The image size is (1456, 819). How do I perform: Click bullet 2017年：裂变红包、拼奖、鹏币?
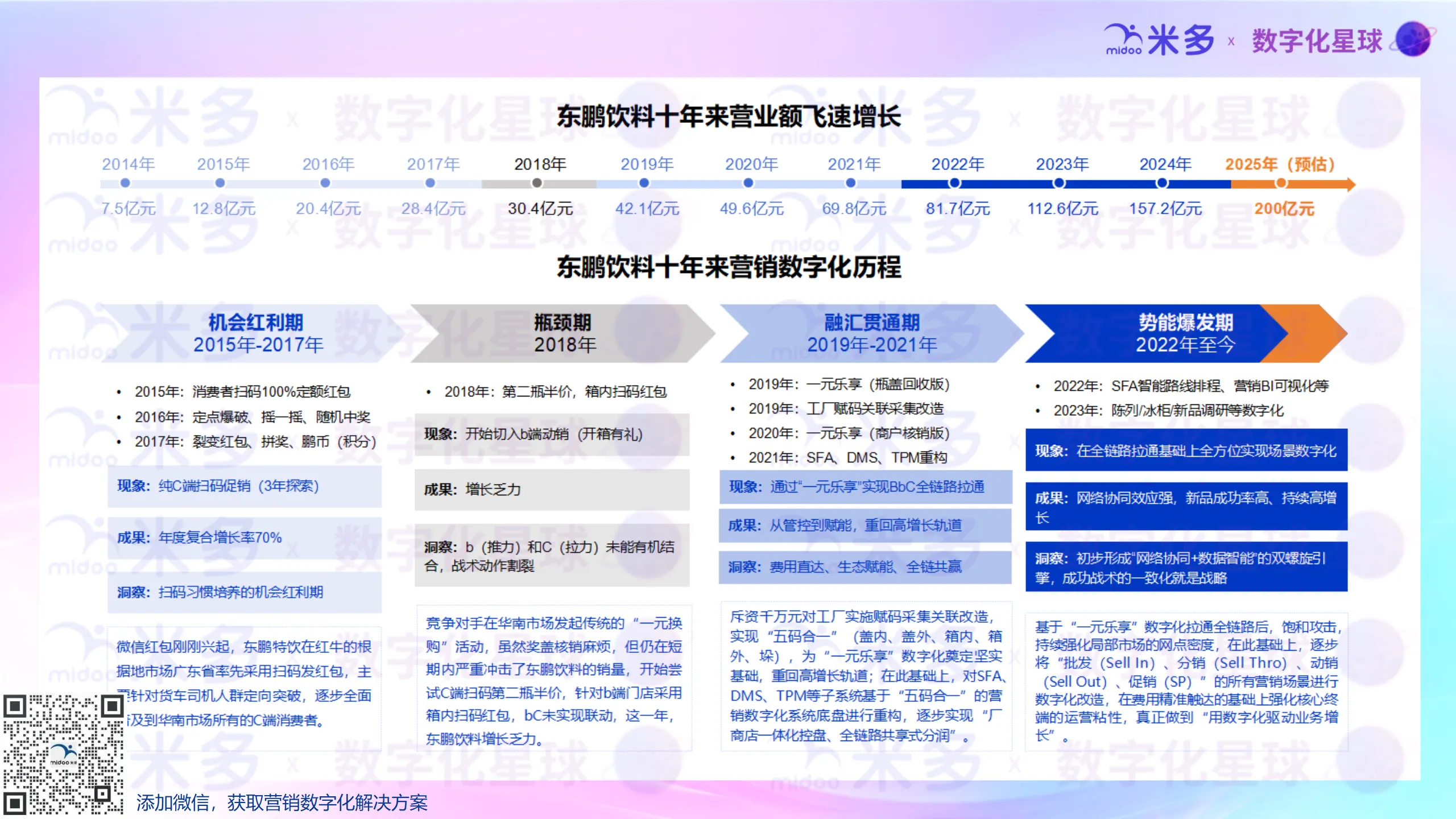255,441
